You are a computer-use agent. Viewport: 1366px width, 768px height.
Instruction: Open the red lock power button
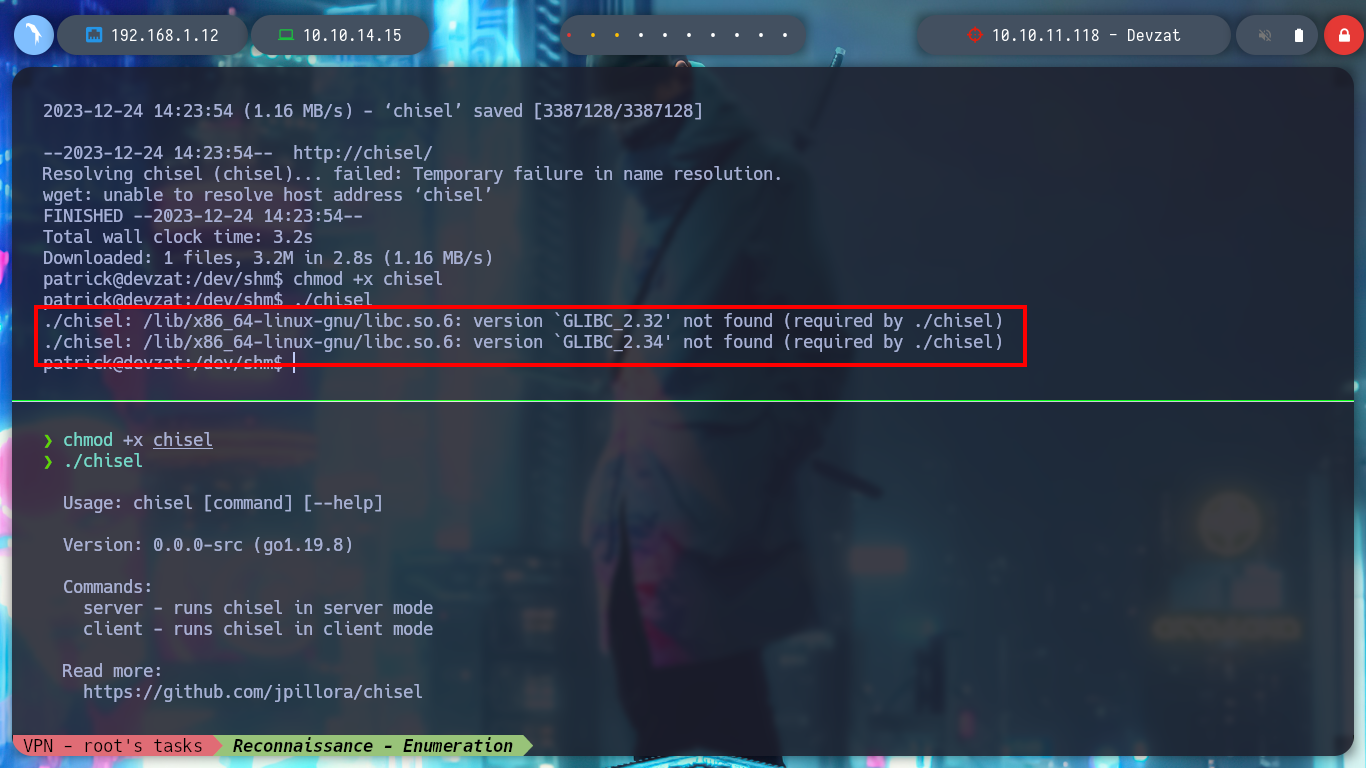tap(1343, 35)
